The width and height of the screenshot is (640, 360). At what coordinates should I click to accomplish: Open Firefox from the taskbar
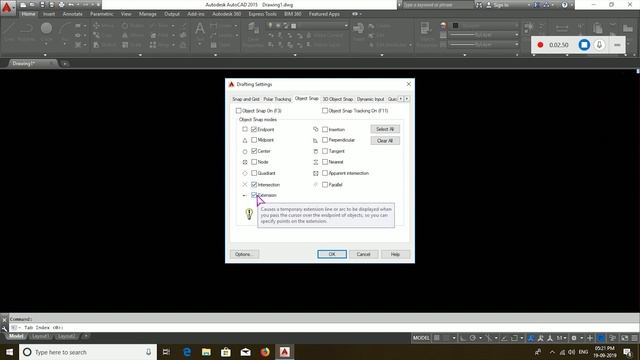(x=265, y=352)
